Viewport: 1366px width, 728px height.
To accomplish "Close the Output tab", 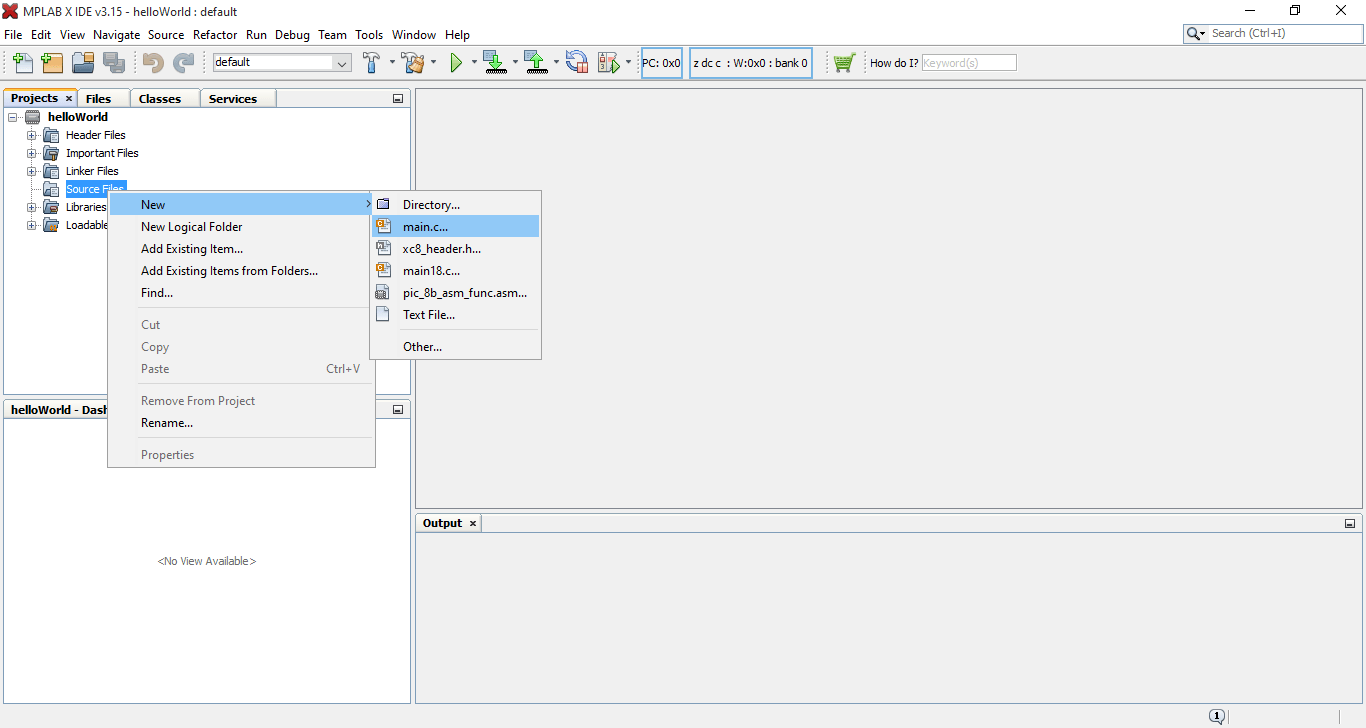I will click(473, 524).
